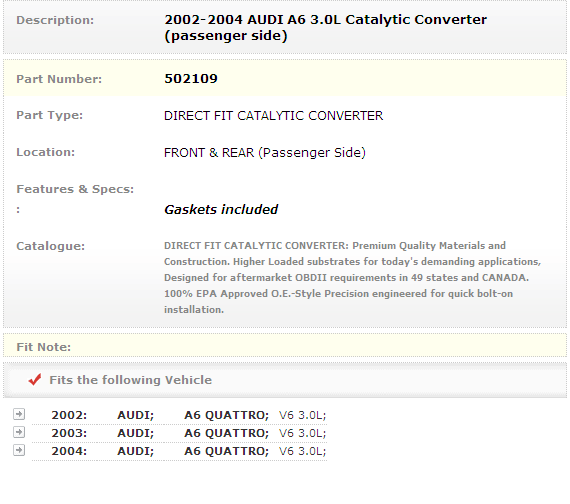Select the 2003 year entry
The image size is (570, 504).
[69, 433]
